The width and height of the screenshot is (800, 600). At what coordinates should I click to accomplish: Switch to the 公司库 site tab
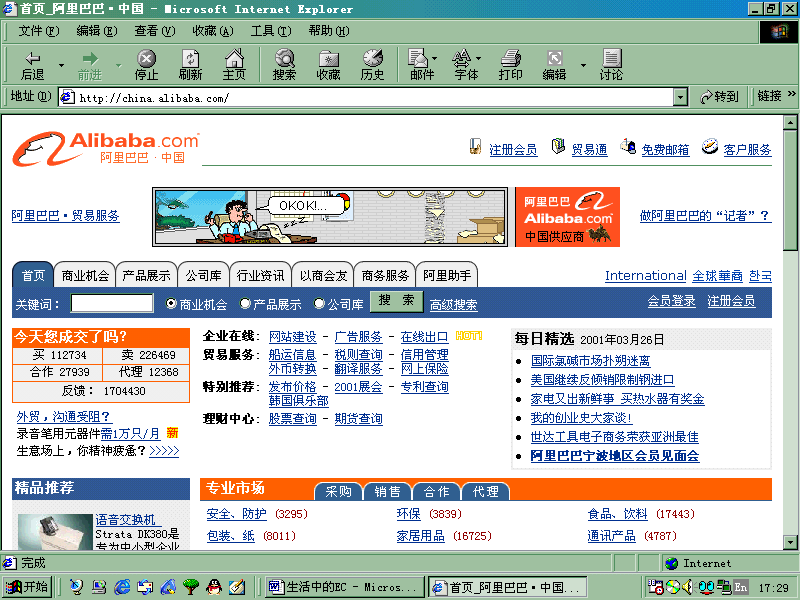tap(203, 276)
